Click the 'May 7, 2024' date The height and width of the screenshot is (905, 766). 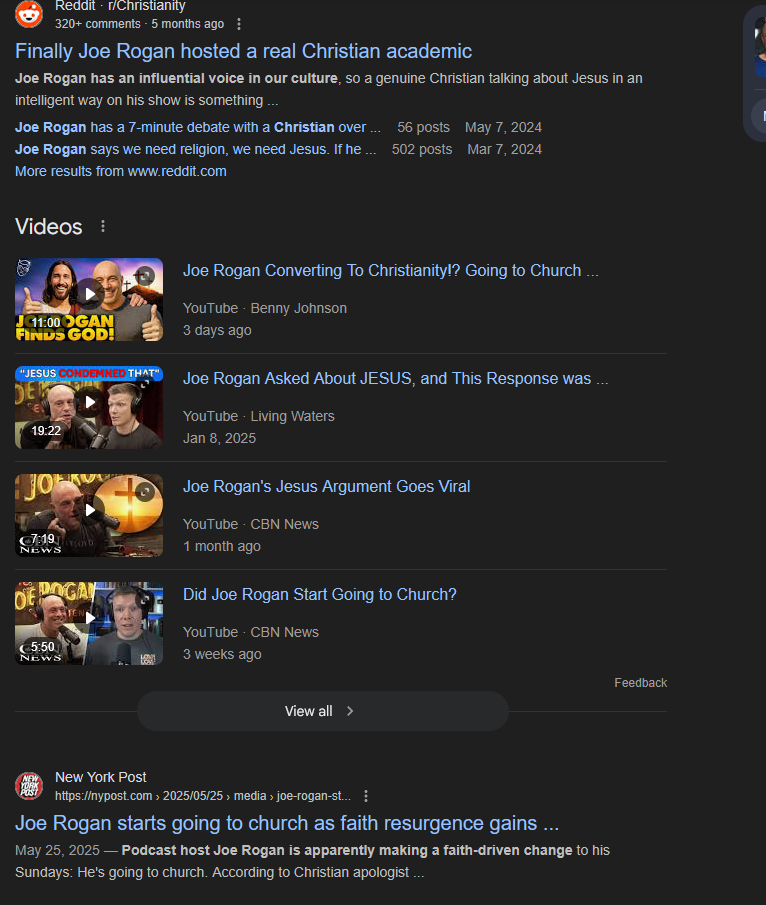click(503, 127)
